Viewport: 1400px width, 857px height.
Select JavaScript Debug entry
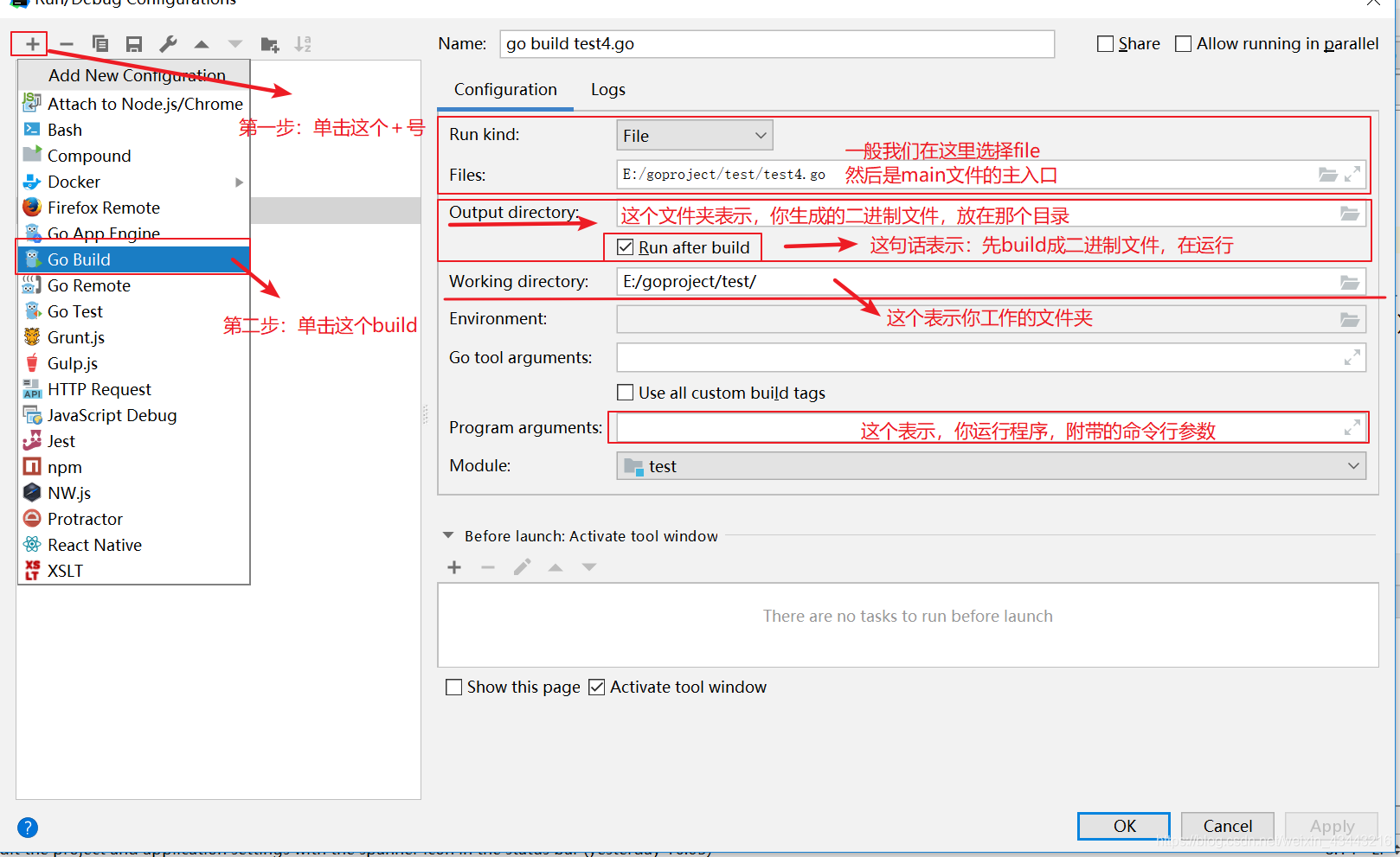pyautogui.click(x=133, y=415)
